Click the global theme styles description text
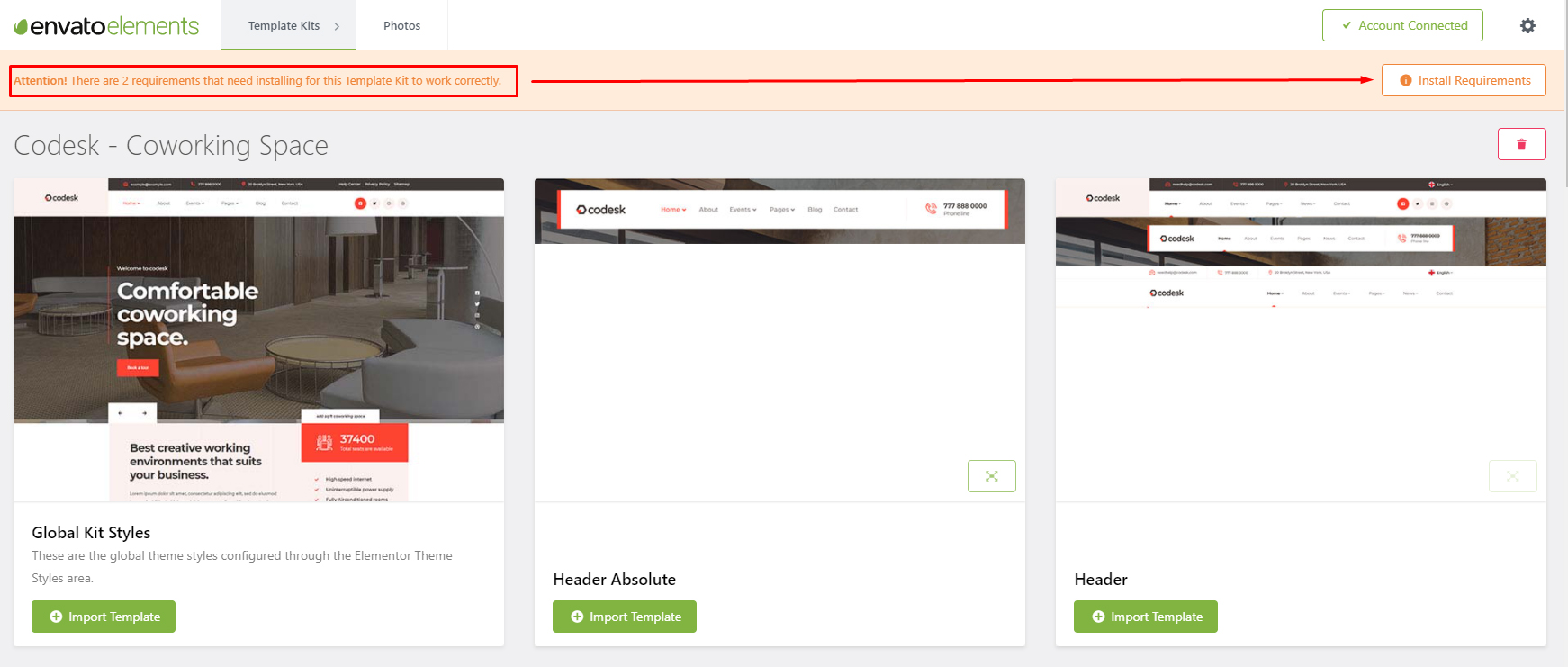Screen dimensions: 1568x667 coord(242,567)
